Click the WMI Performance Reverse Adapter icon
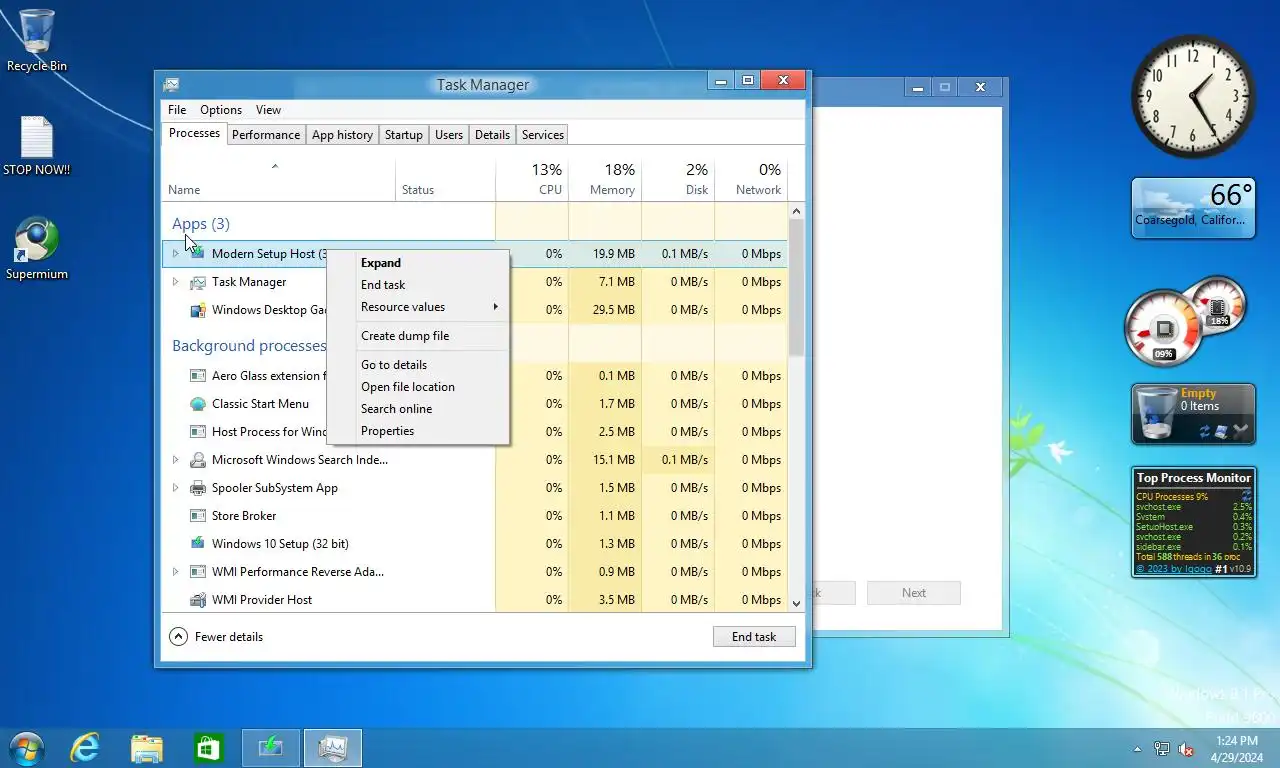The width and height of the screenshot is (1280, 768). (197, 572)
